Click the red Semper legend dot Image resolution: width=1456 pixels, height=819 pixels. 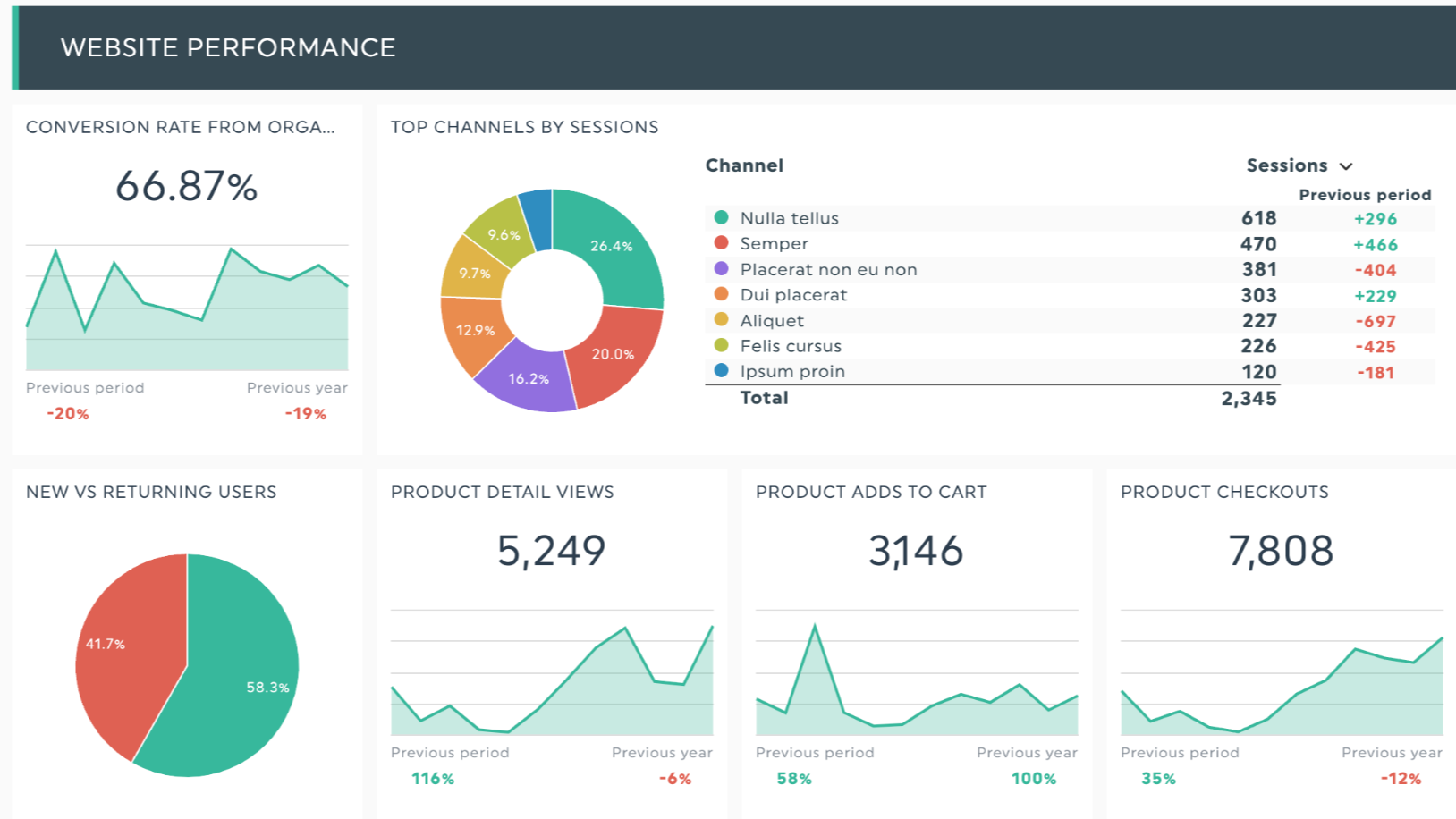pos(721,243)
